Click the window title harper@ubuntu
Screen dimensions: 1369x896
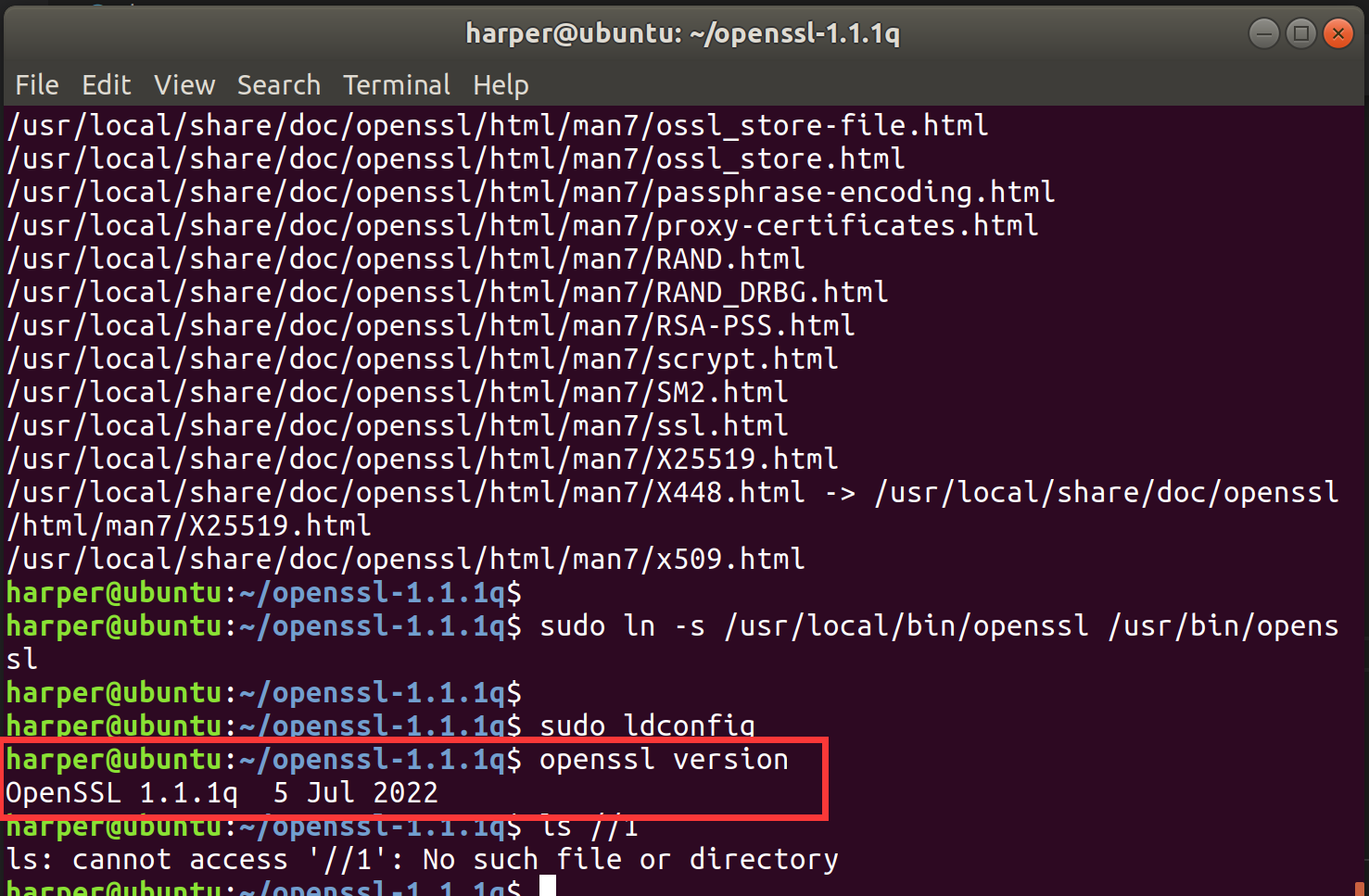click(x=682, y=34)
